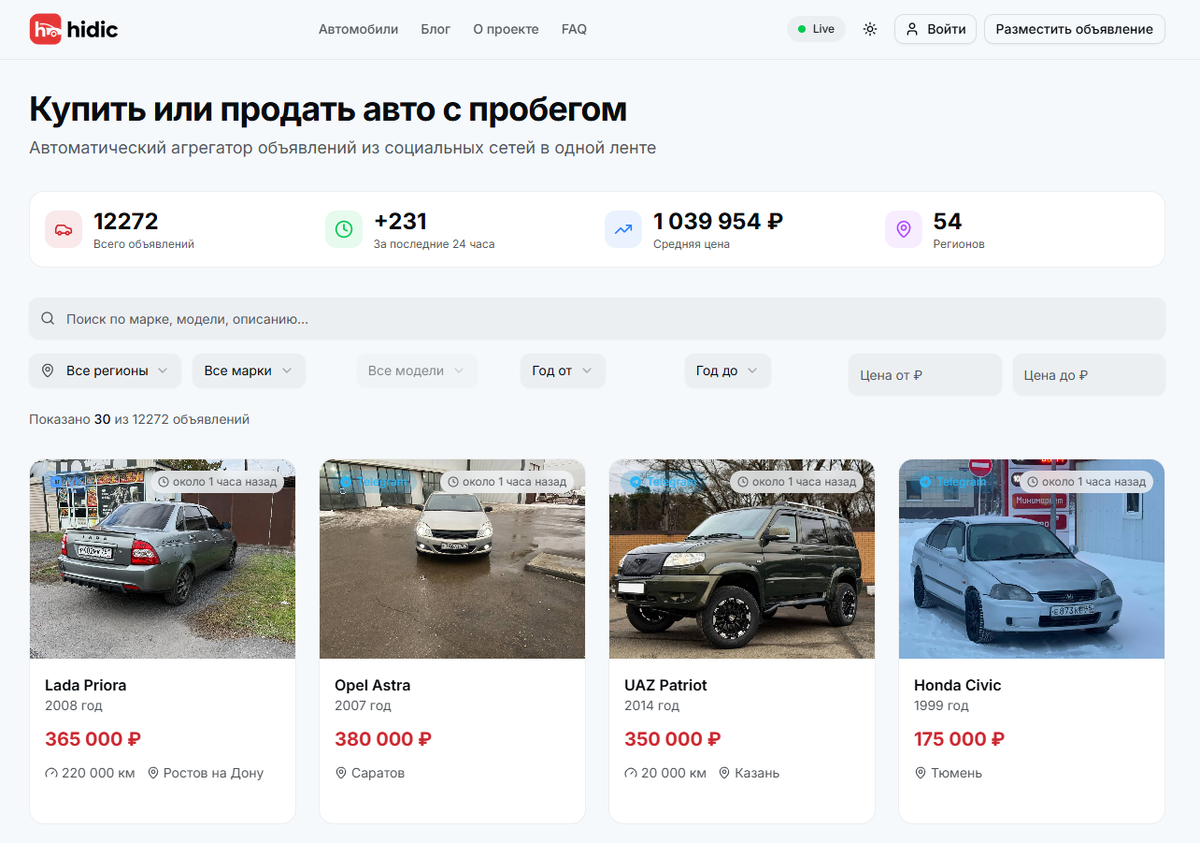Click the purple location pin beside 54

coord(903,229)
